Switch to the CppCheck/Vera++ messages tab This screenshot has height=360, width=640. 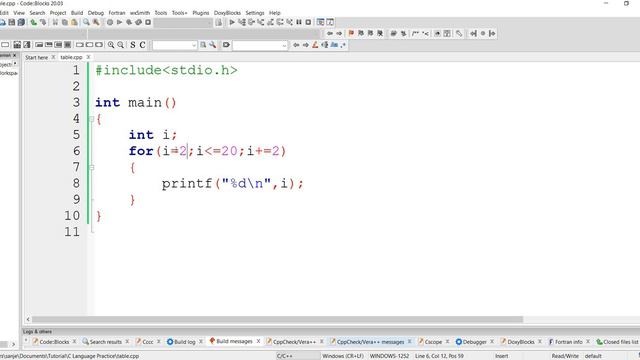coord(370,342)
